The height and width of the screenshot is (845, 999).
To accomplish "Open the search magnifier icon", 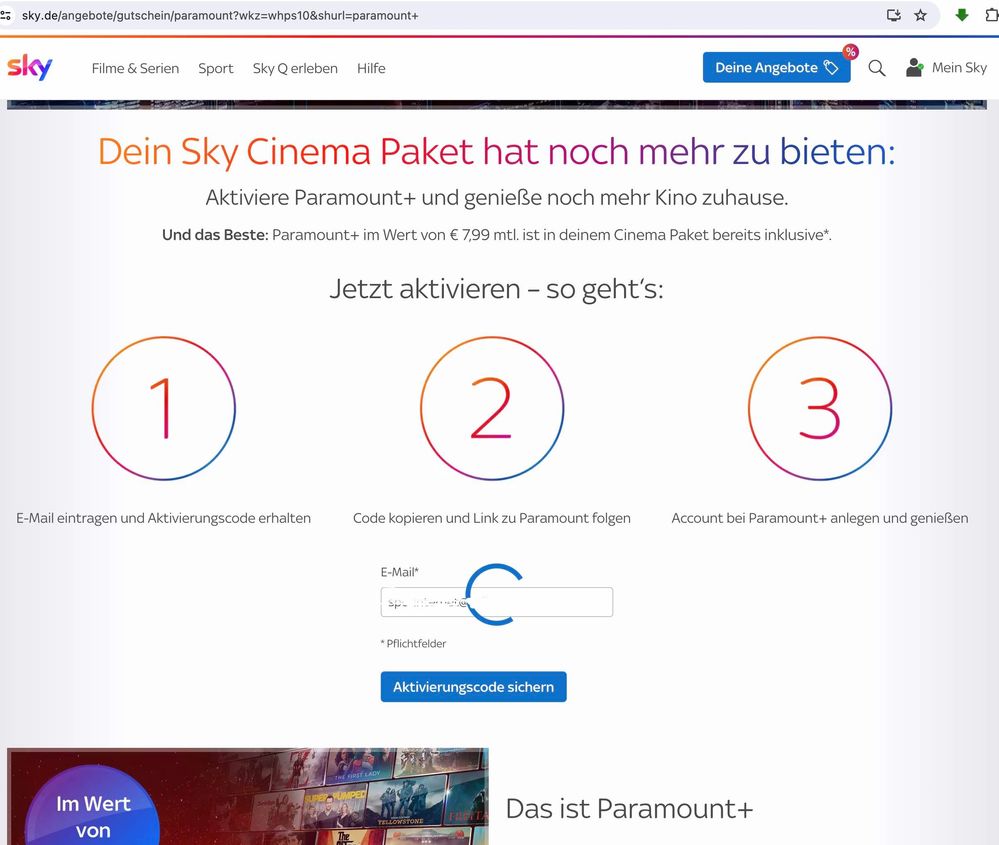I will coord(877,68).
